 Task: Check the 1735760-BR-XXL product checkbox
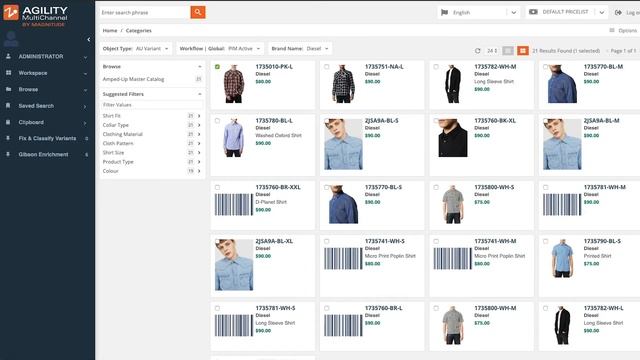[217, 187]
